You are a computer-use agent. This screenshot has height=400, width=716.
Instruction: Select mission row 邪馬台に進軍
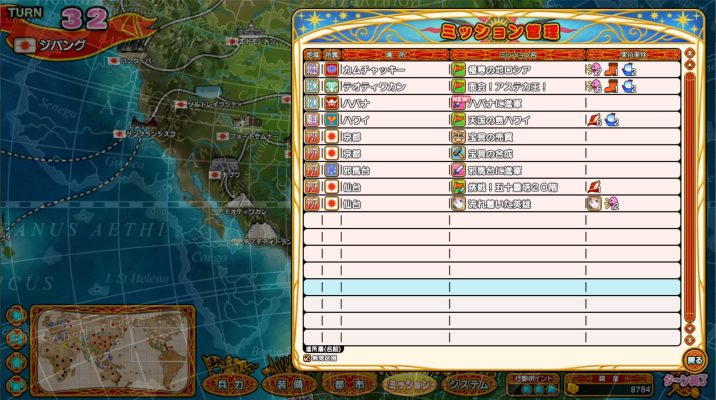point(492,170)
